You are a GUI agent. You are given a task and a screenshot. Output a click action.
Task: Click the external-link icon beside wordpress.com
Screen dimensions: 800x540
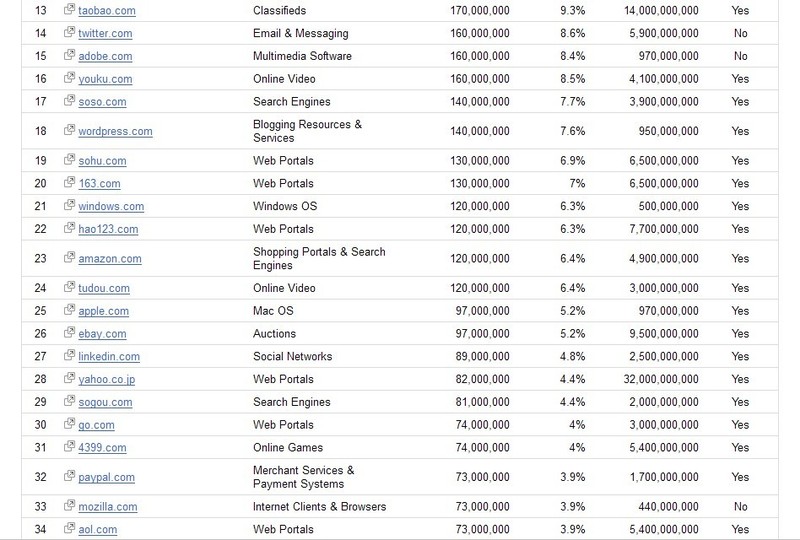tap(69, 131)
